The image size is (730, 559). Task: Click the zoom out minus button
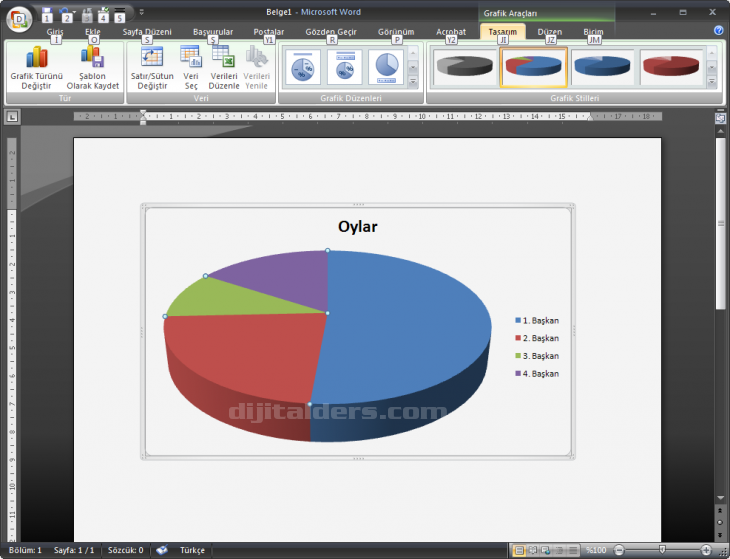tap(619, 550)
